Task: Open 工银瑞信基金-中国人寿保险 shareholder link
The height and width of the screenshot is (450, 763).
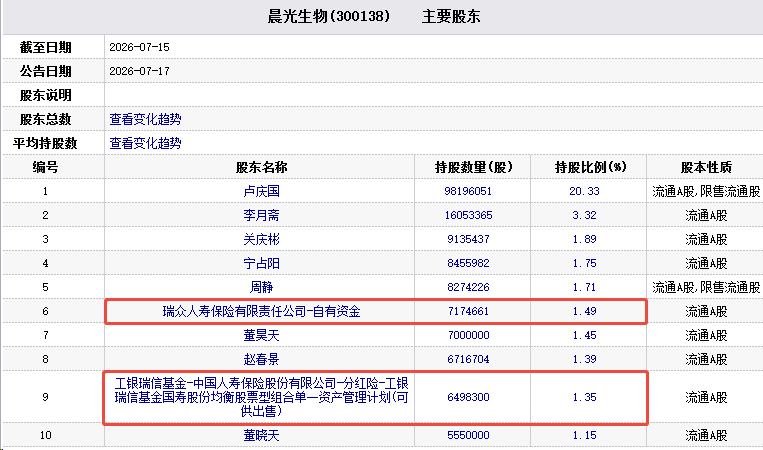Action: 261,397
